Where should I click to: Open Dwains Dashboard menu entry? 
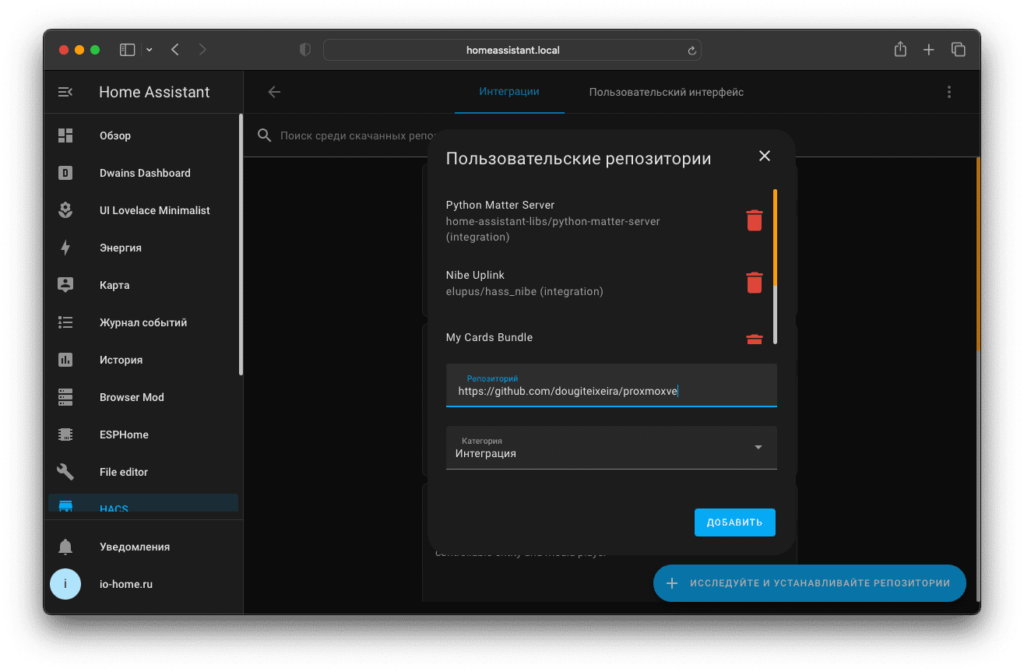point(143,173)
